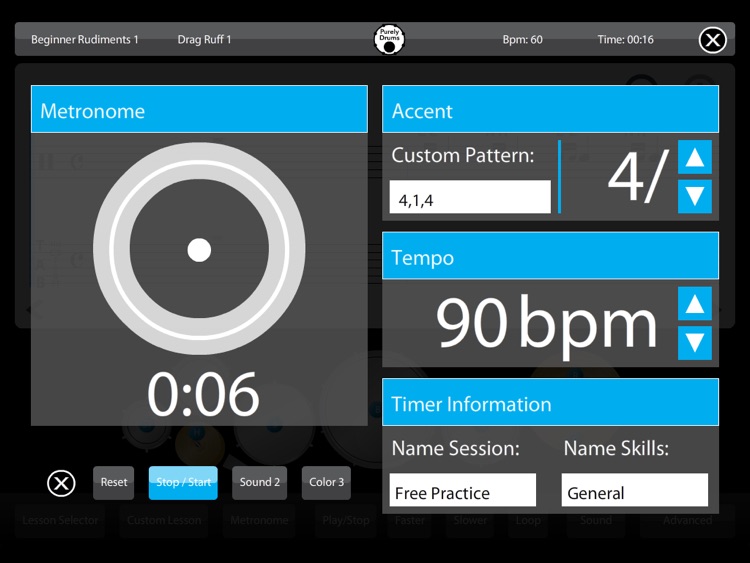The image size is (750, 563).
Task: Click the Reset button
Action: 114,483
